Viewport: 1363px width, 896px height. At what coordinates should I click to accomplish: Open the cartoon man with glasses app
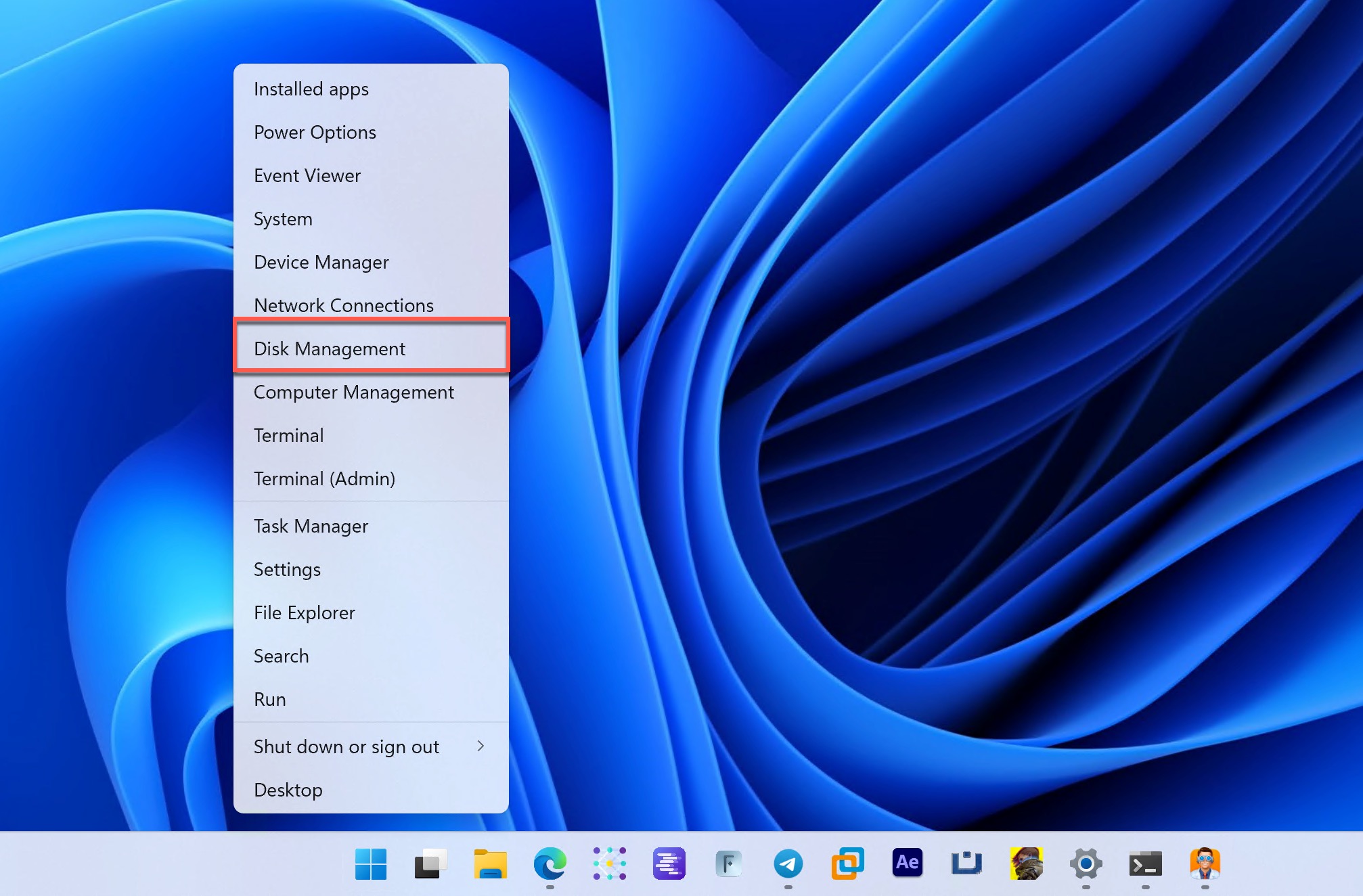pos(1205,864)
